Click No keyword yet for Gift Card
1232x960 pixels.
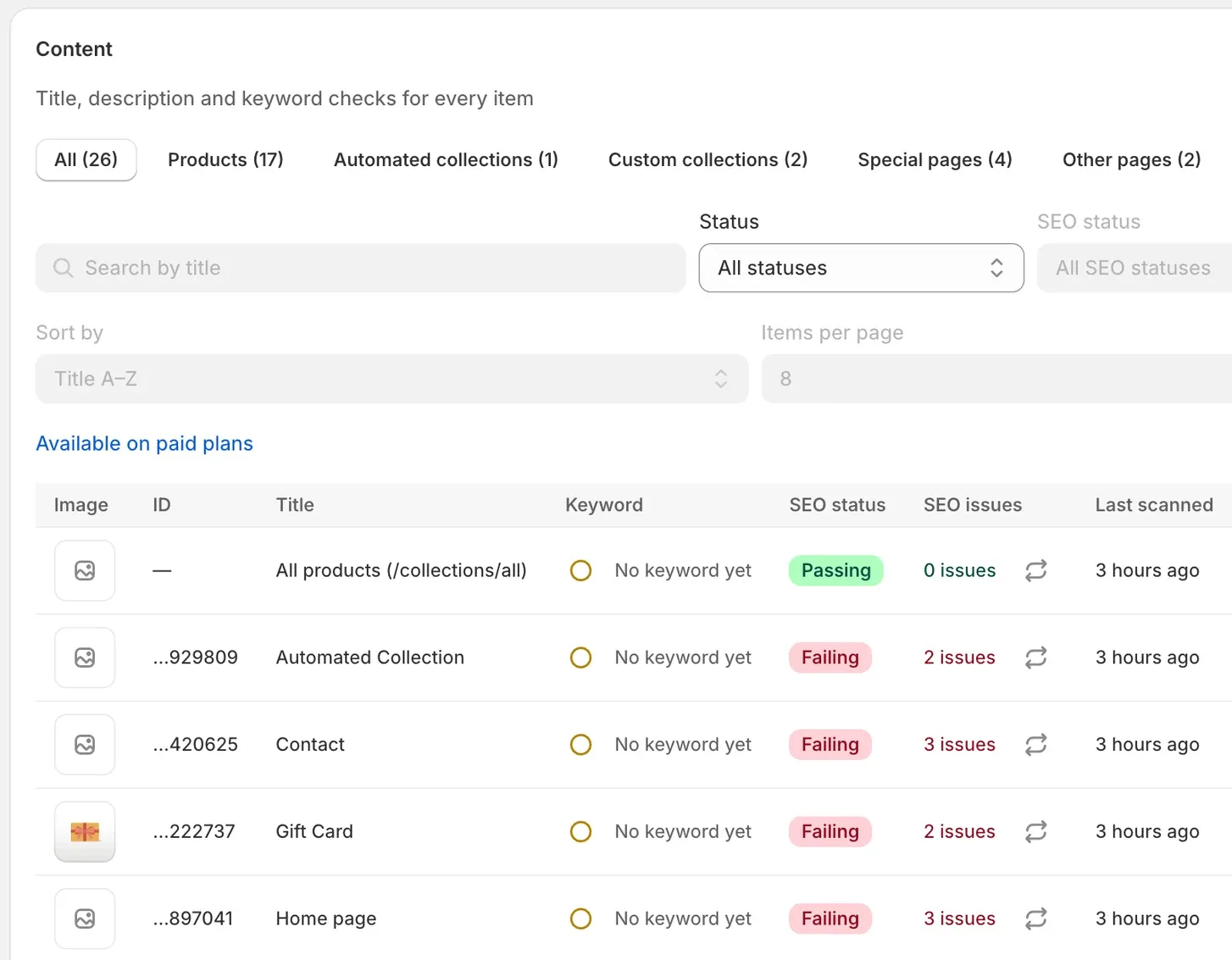683,832
